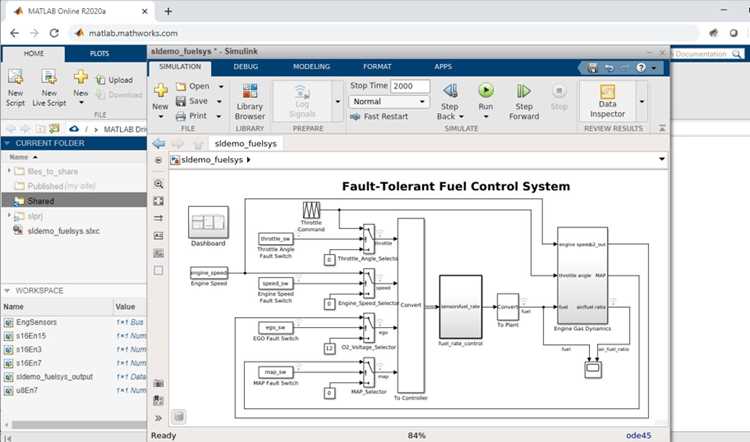
Task: Collapse the Current Folder panel
Action: tap(7, 143)
